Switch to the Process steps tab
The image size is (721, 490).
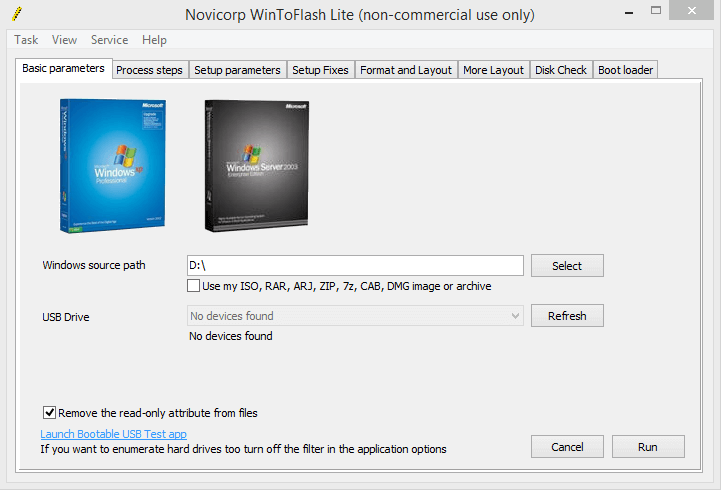click(x=149, y=70)
